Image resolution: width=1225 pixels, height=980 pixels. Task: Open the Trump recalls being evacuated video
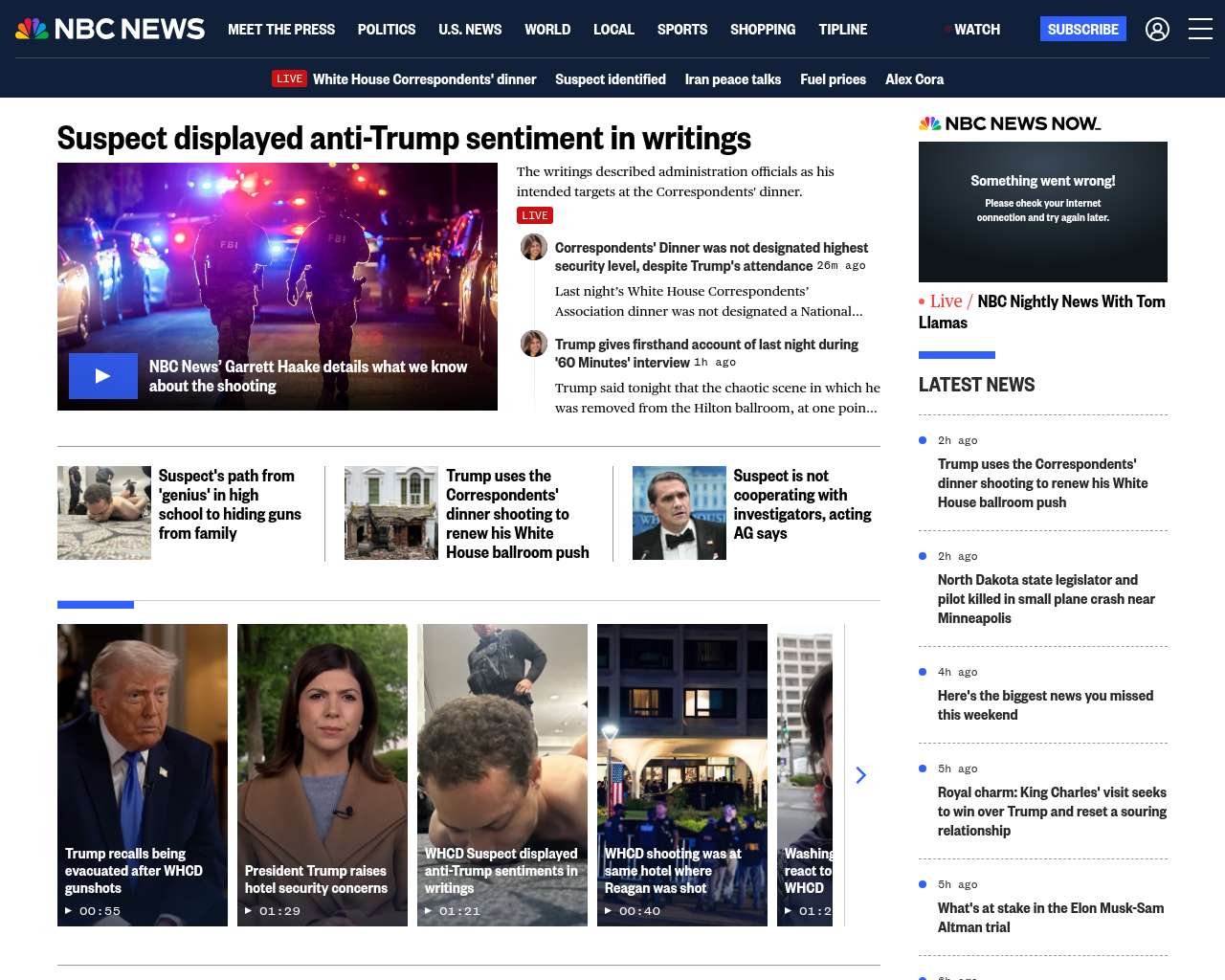143,775
